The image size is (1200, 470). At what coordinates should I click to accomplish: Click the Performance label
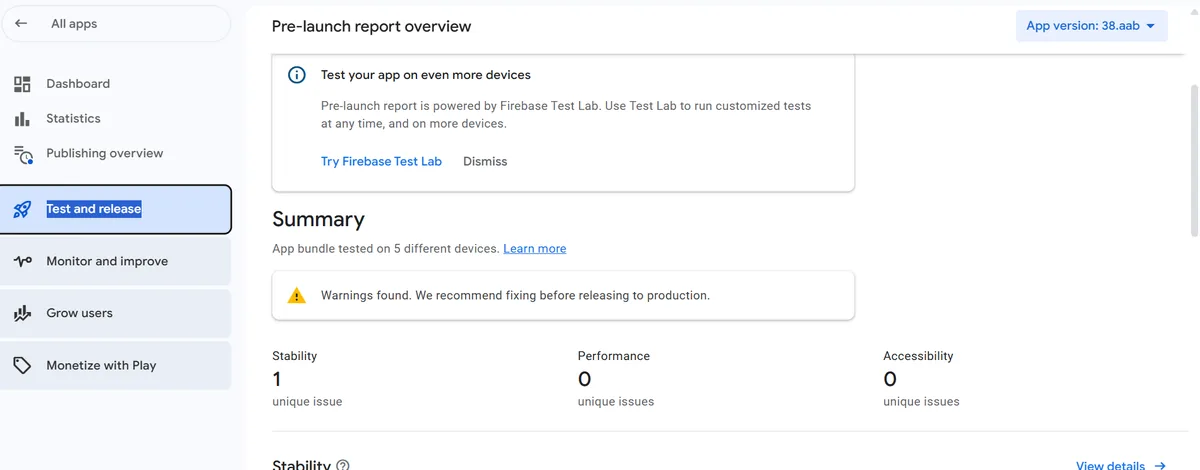[x=613, y=356]
